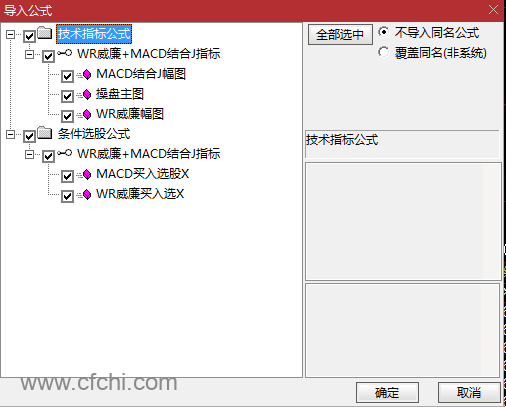Click the WR威廉幅图 magenta formula icon

87,115
